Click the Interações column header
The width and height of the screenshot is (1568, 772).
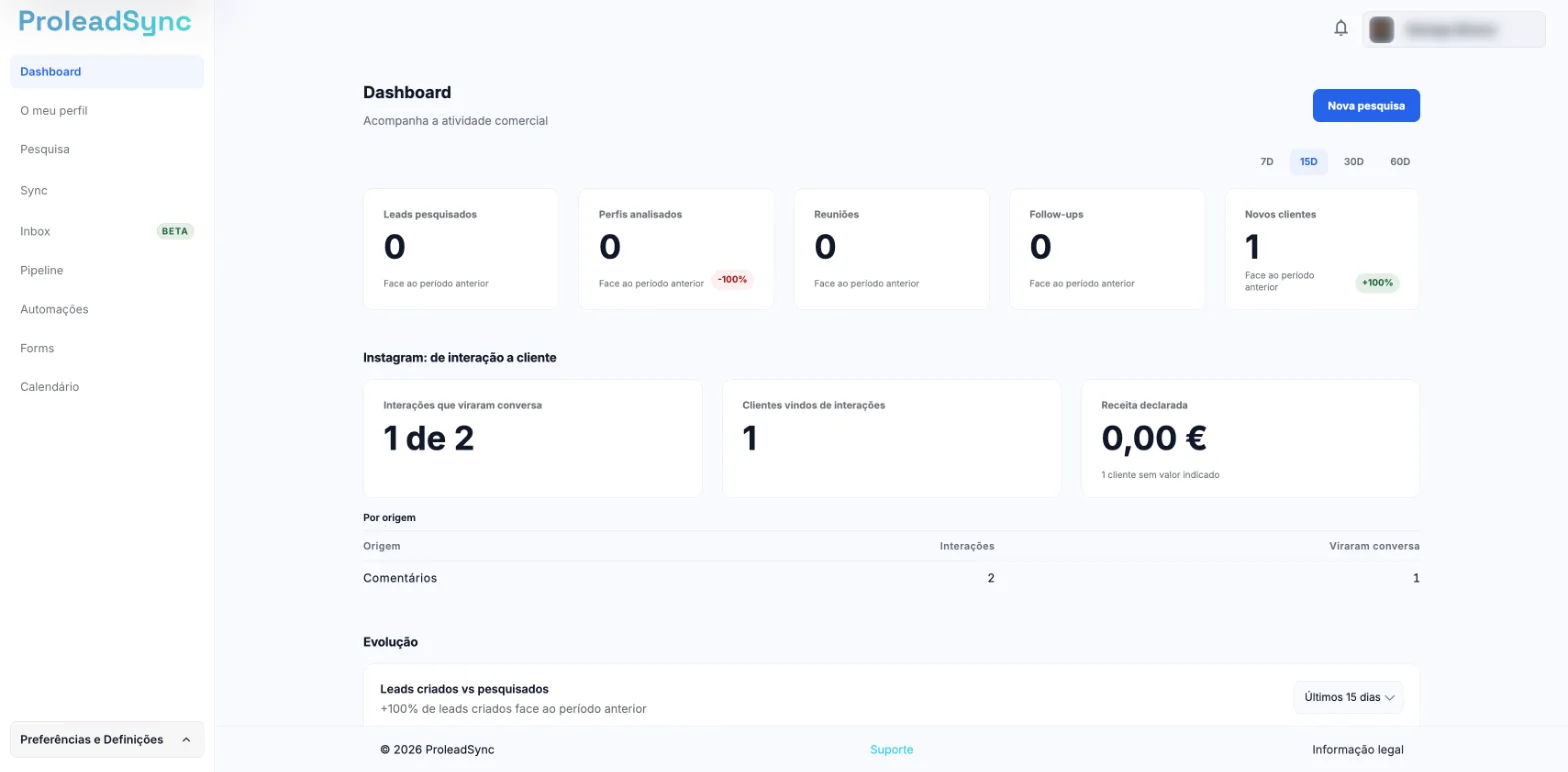(x=967, y=546)
